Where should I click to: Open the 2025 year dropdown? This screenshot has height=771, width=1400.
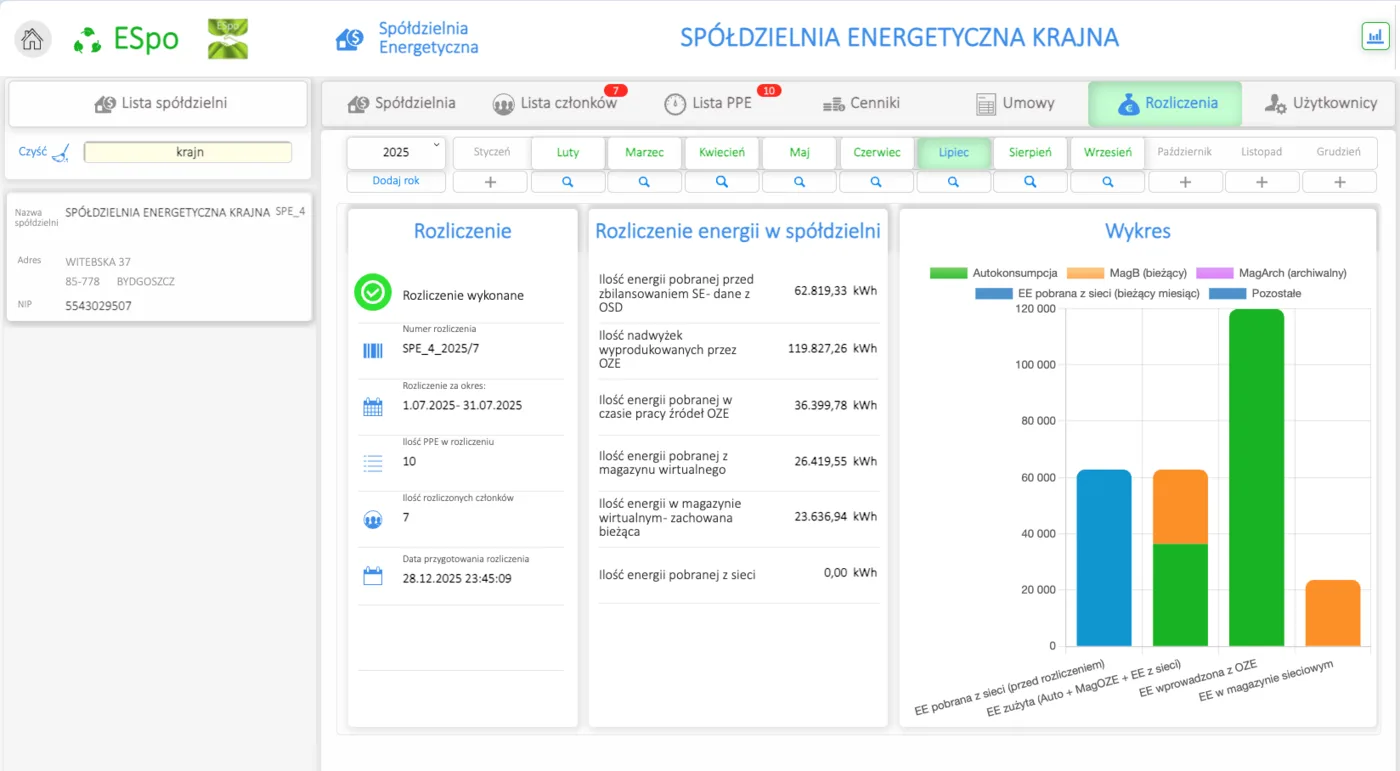(396, 153)
